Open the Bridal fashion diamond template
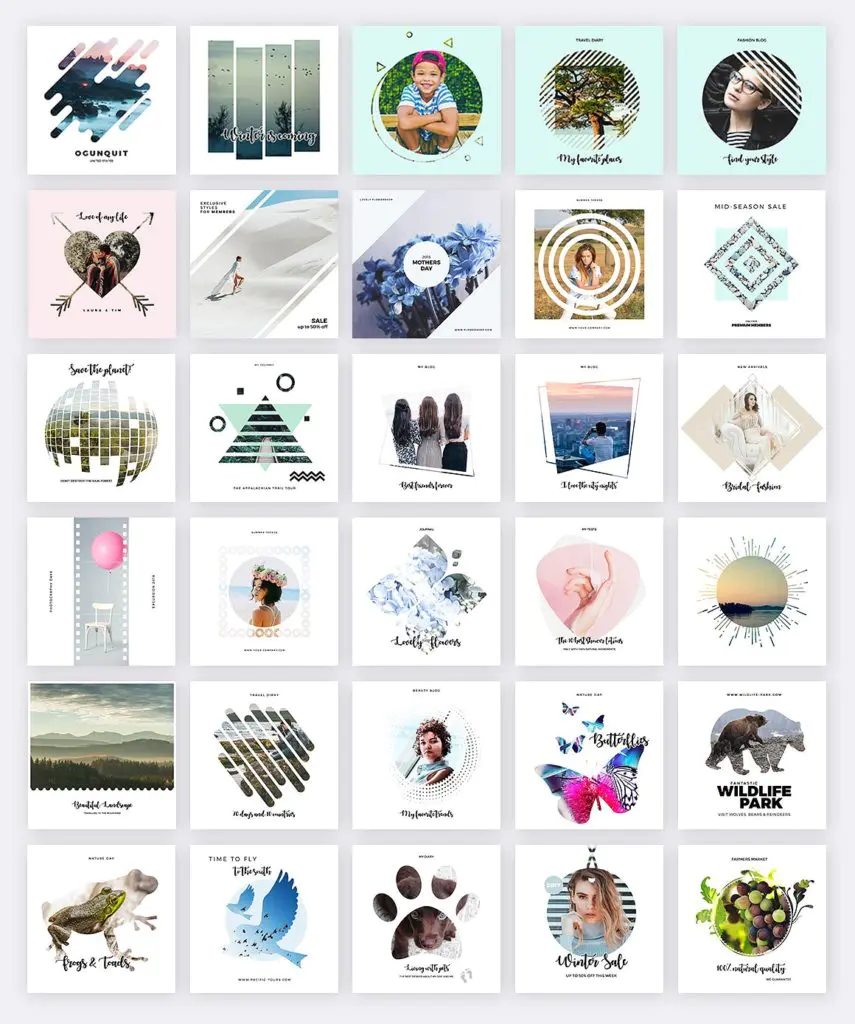This screenshot has width=855, height=1024. click(x=752, y=428)
